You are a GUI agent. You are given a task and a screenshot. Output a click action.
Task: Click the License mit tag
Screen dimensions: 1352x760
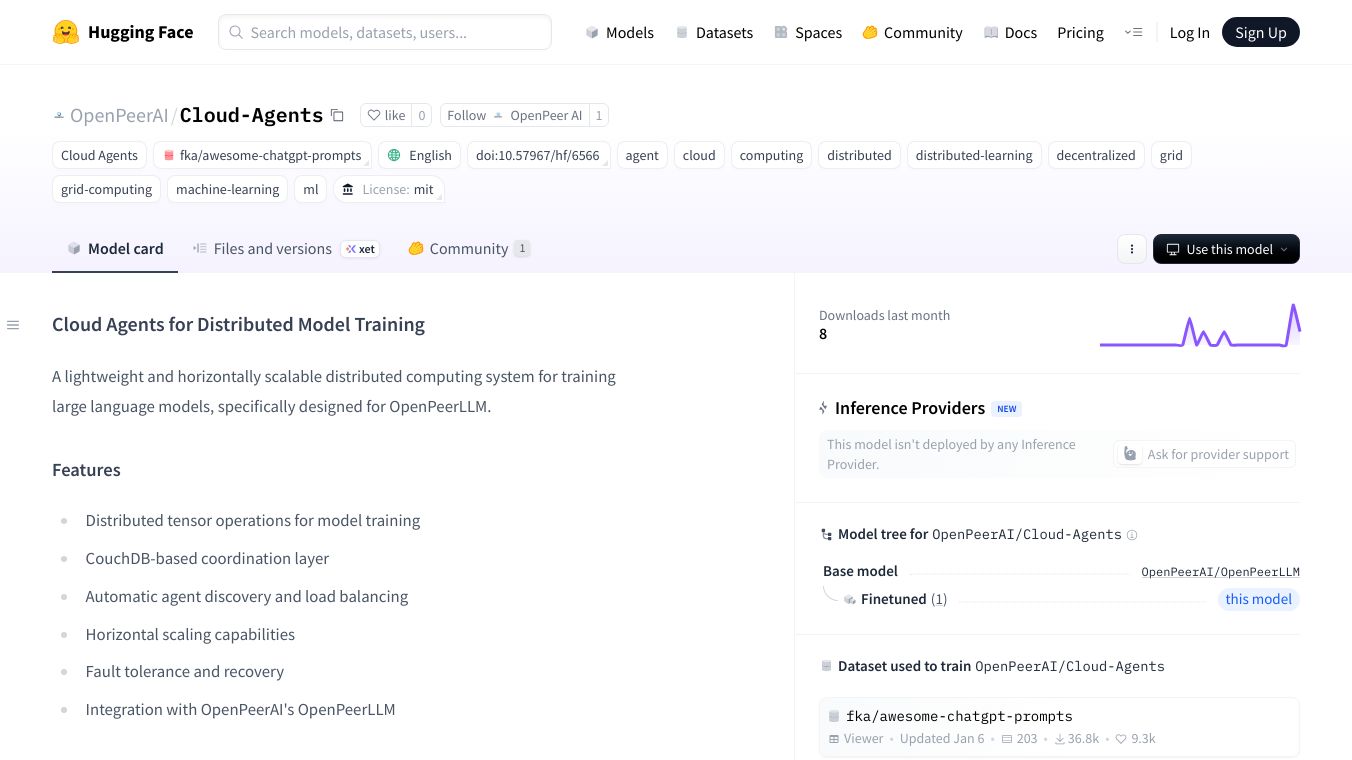click(388, 189)
